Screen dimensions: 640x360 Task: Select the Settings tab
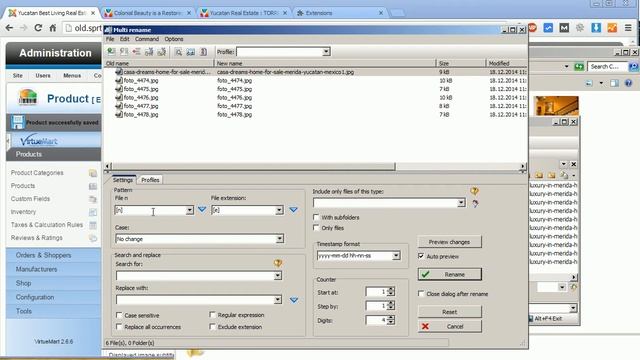(122, 180)
